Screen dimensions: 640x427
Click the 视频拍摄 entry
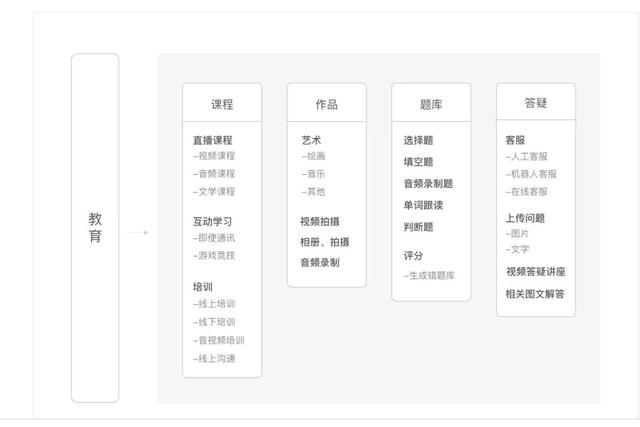(320, 222)
